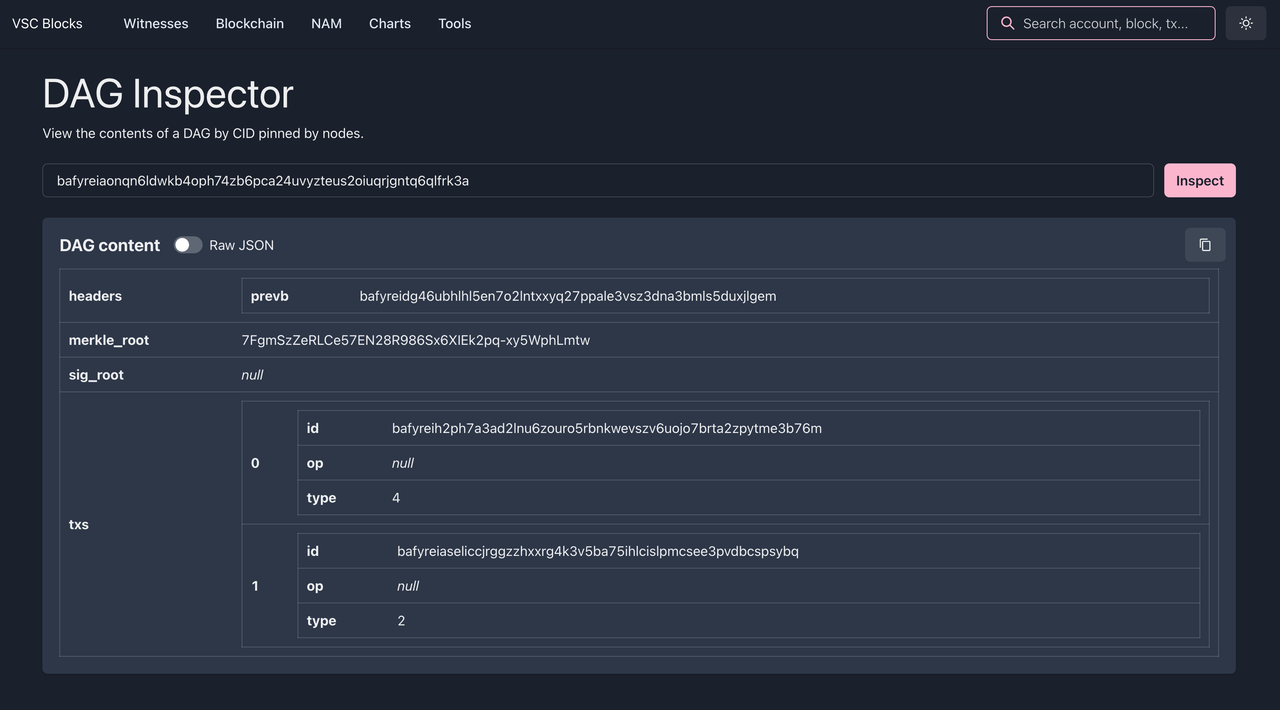Click the type value 4 in transaction 0
Image resolution: width=1280 pixels, height=710 pixels.
click(x=396, y=498)
